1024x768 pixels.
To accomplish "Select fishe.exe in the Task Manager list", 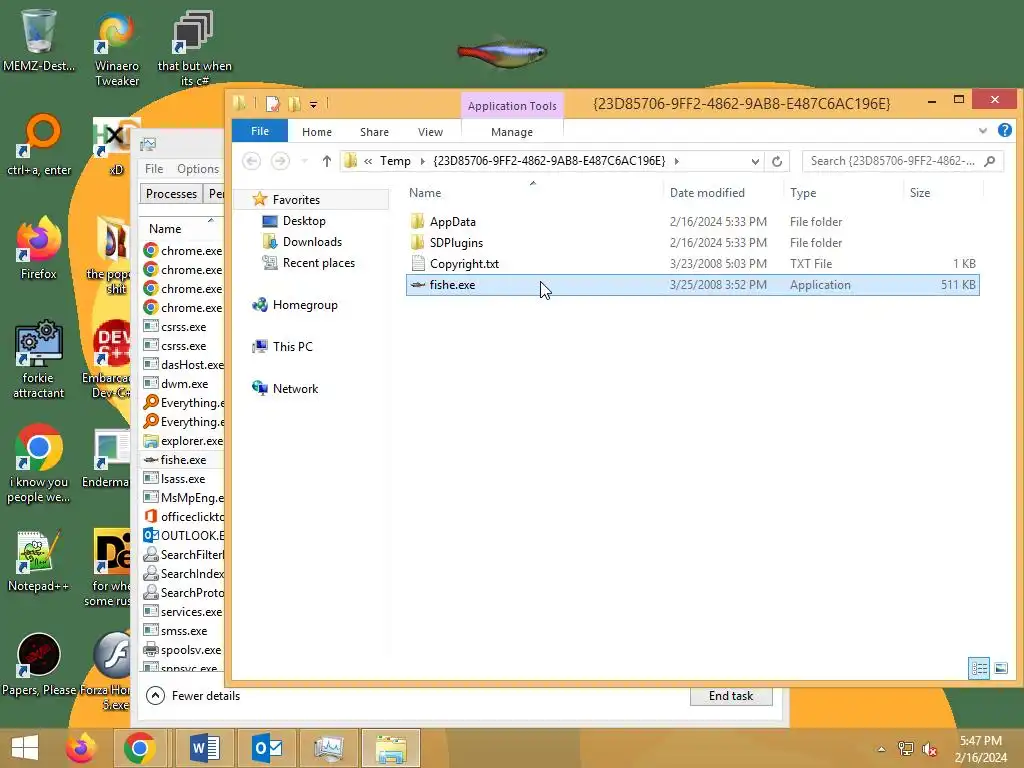I will tap(183, 460).
